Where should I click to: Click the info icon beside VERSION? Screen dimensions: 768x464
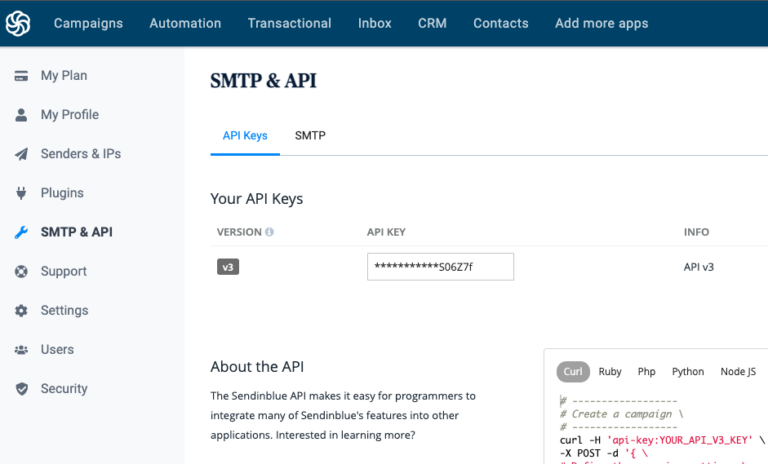[x=269, y=232]
